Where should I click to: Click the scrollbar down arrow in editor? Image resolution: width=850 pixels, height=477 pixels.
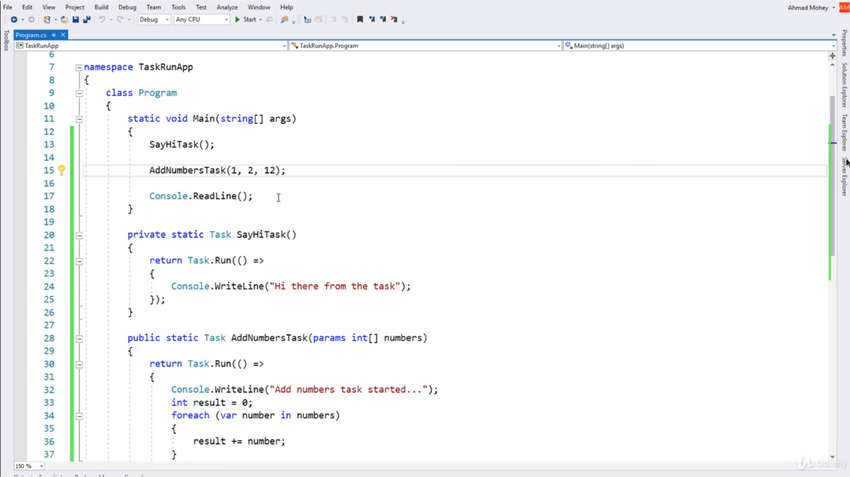pos(833,457)
